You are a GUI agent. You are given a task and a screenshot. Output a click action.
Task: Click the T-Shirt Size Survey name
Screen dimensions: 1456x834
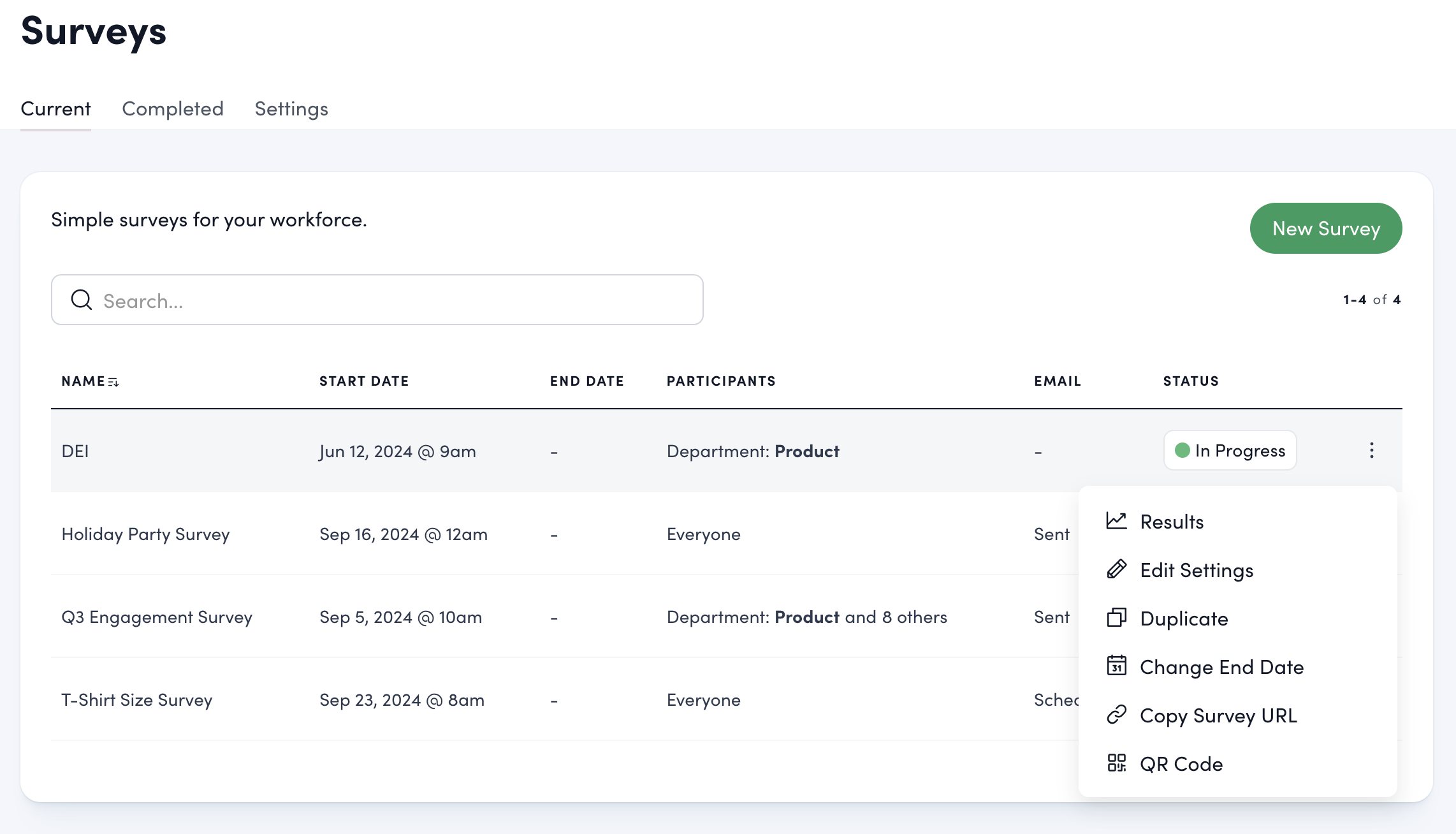(136, 700)
